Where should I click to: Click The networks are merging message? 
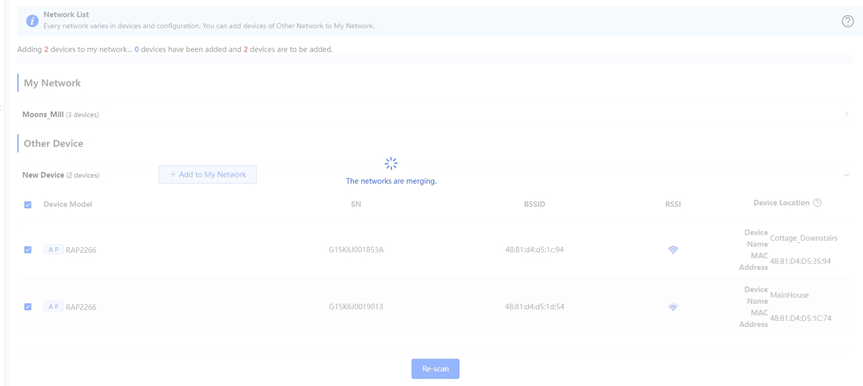391,181
